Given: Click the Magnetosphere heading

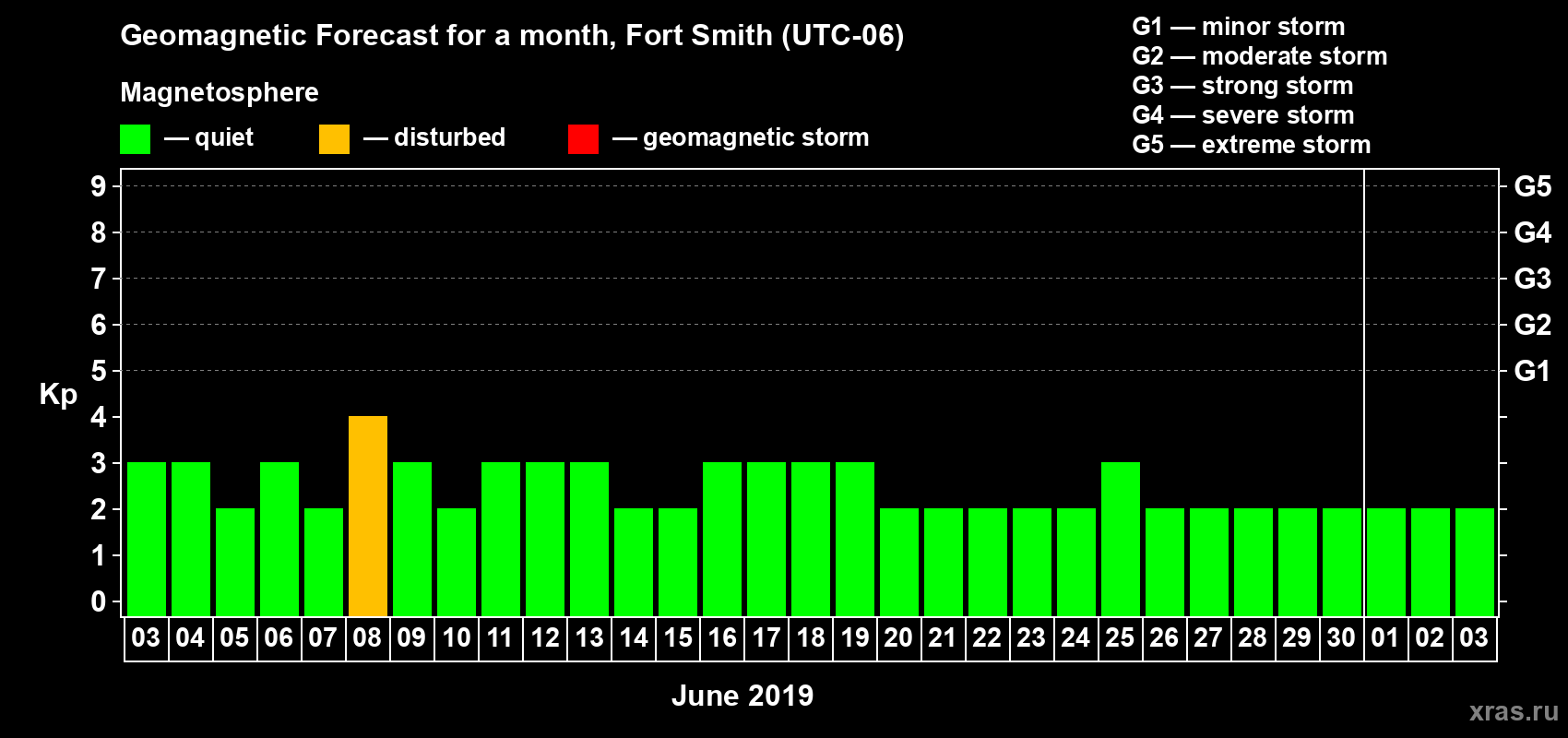Looking at the screenshot, I should 220,92.
